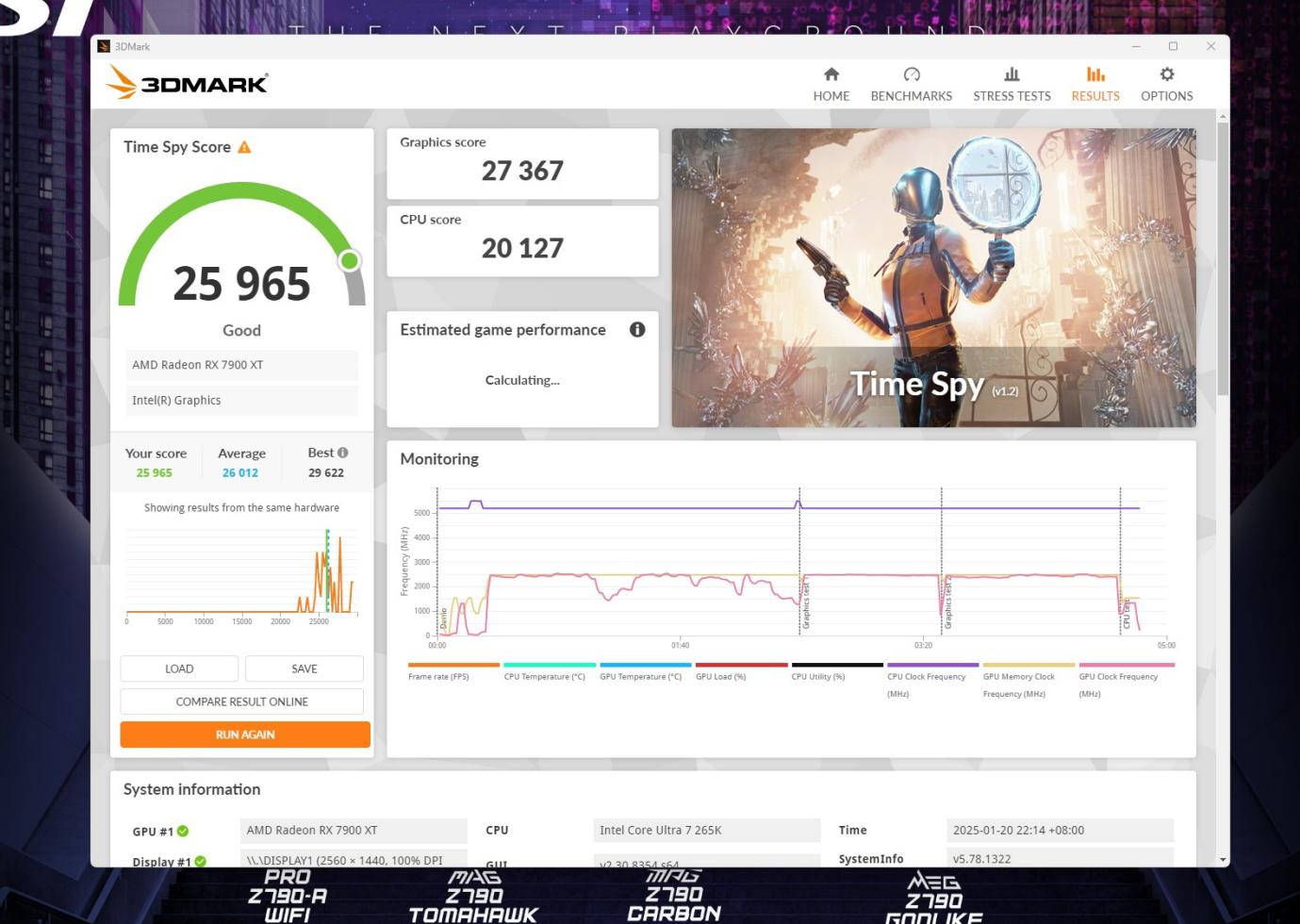Image resolution: width=1300 pixels, height=924 pixels.
Task: Toggle the Frame rate (FPS) legend
Action: [453, 671]
